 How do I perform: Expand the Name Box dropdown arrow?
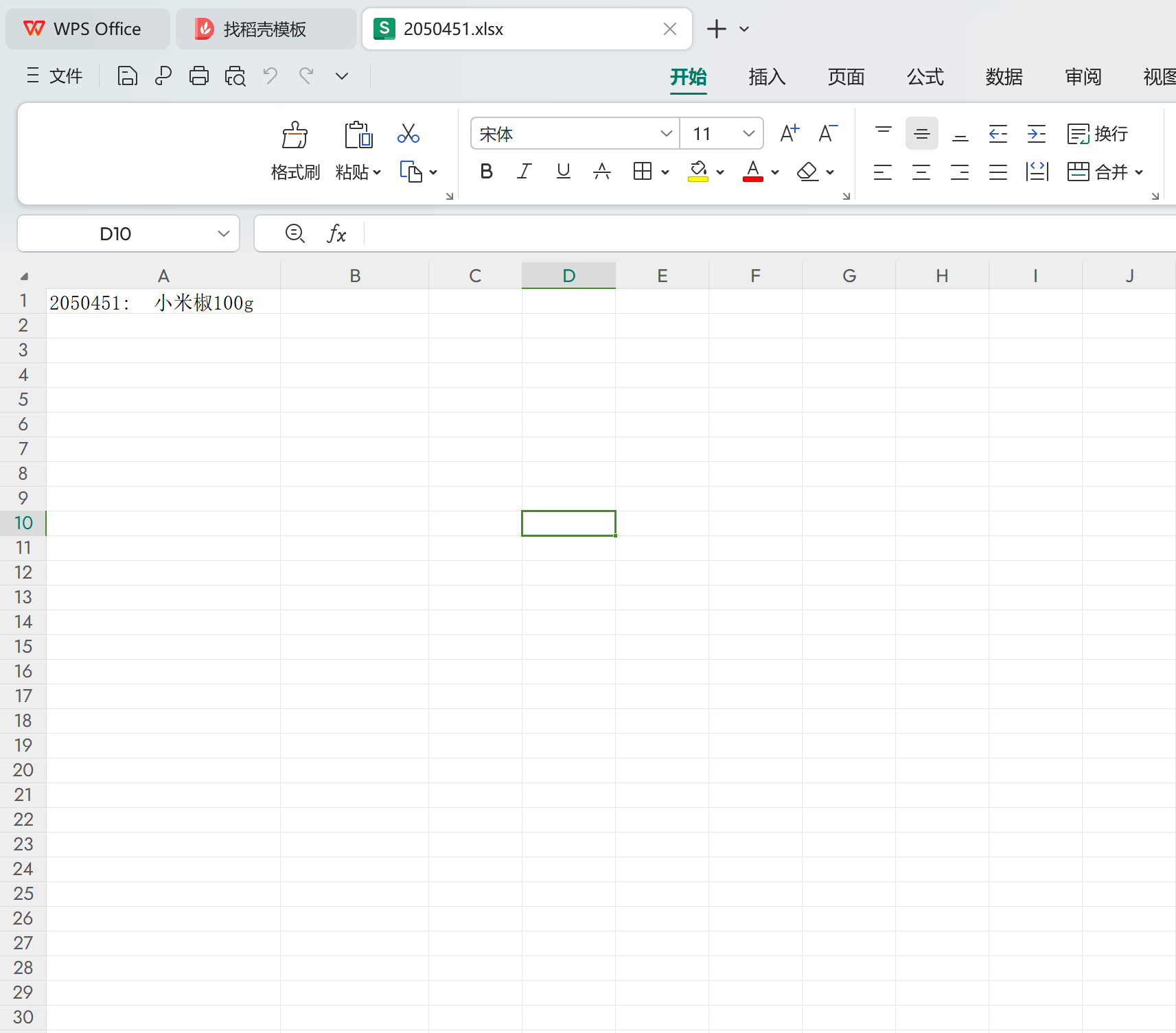223,234
